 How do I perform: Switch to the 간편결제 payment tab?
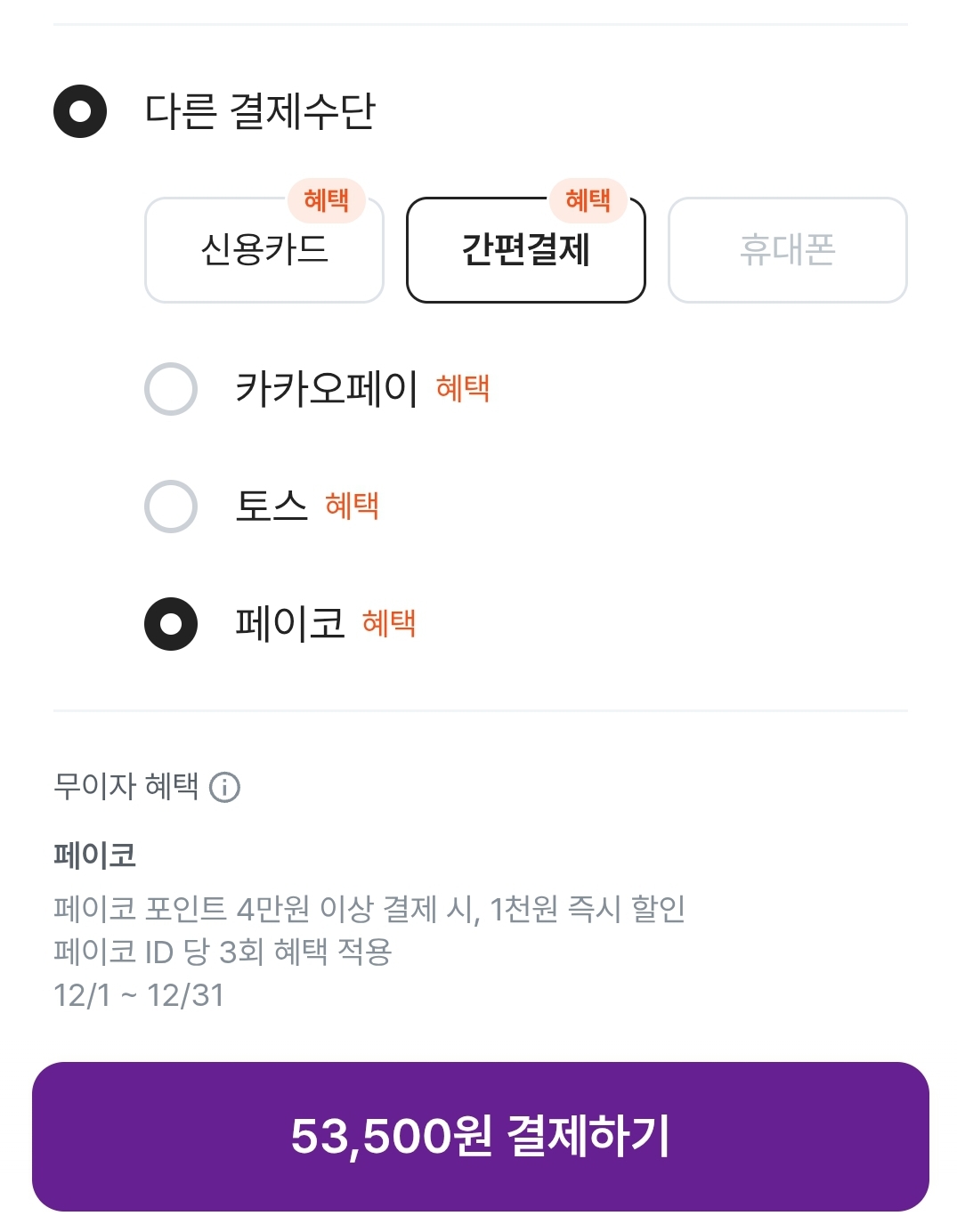pyautogui.click(x=525, y=252)
